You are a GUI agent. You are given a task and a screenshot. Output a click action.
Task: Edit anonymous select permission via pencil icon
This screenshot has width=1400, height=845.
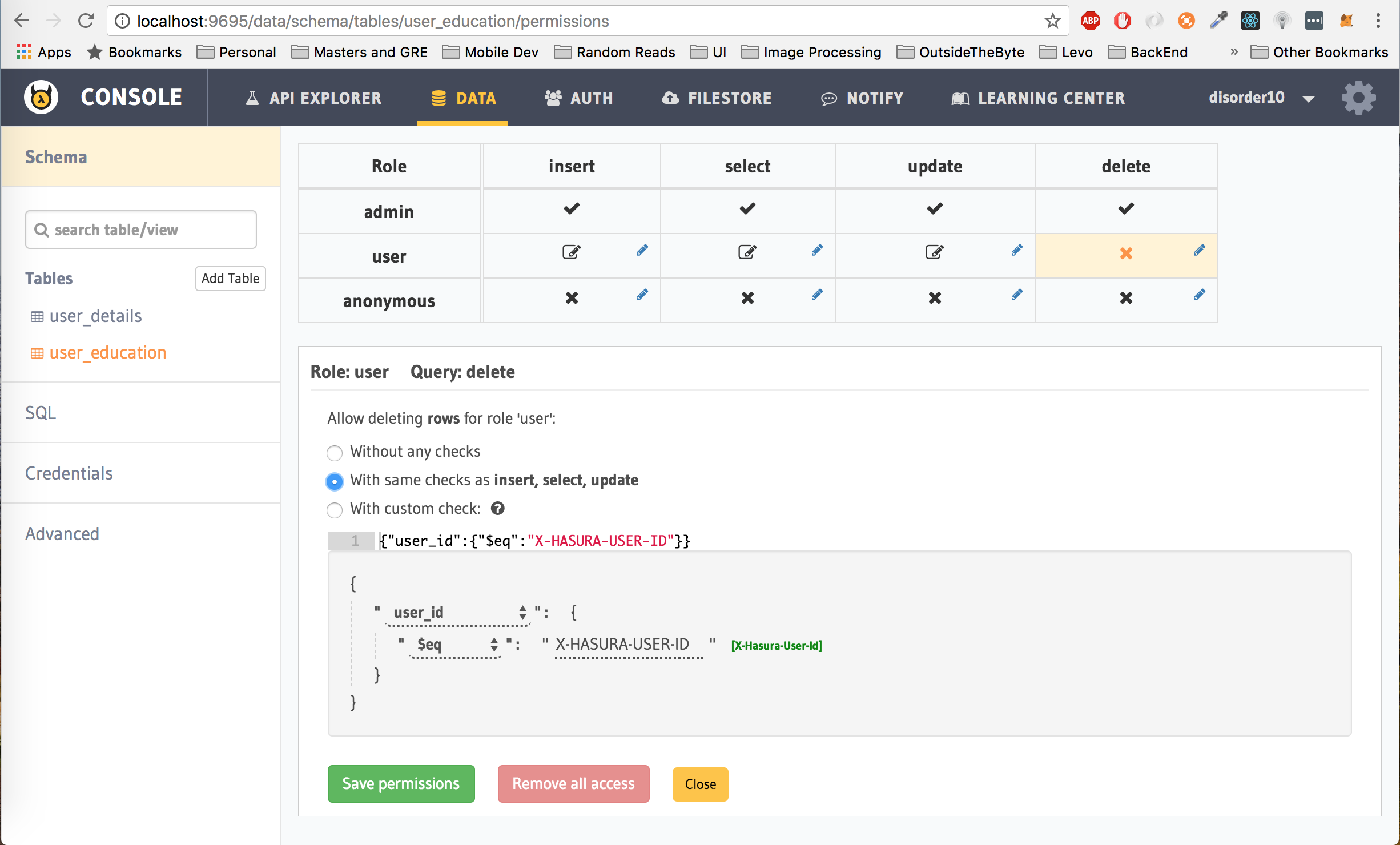click(817, 295)
